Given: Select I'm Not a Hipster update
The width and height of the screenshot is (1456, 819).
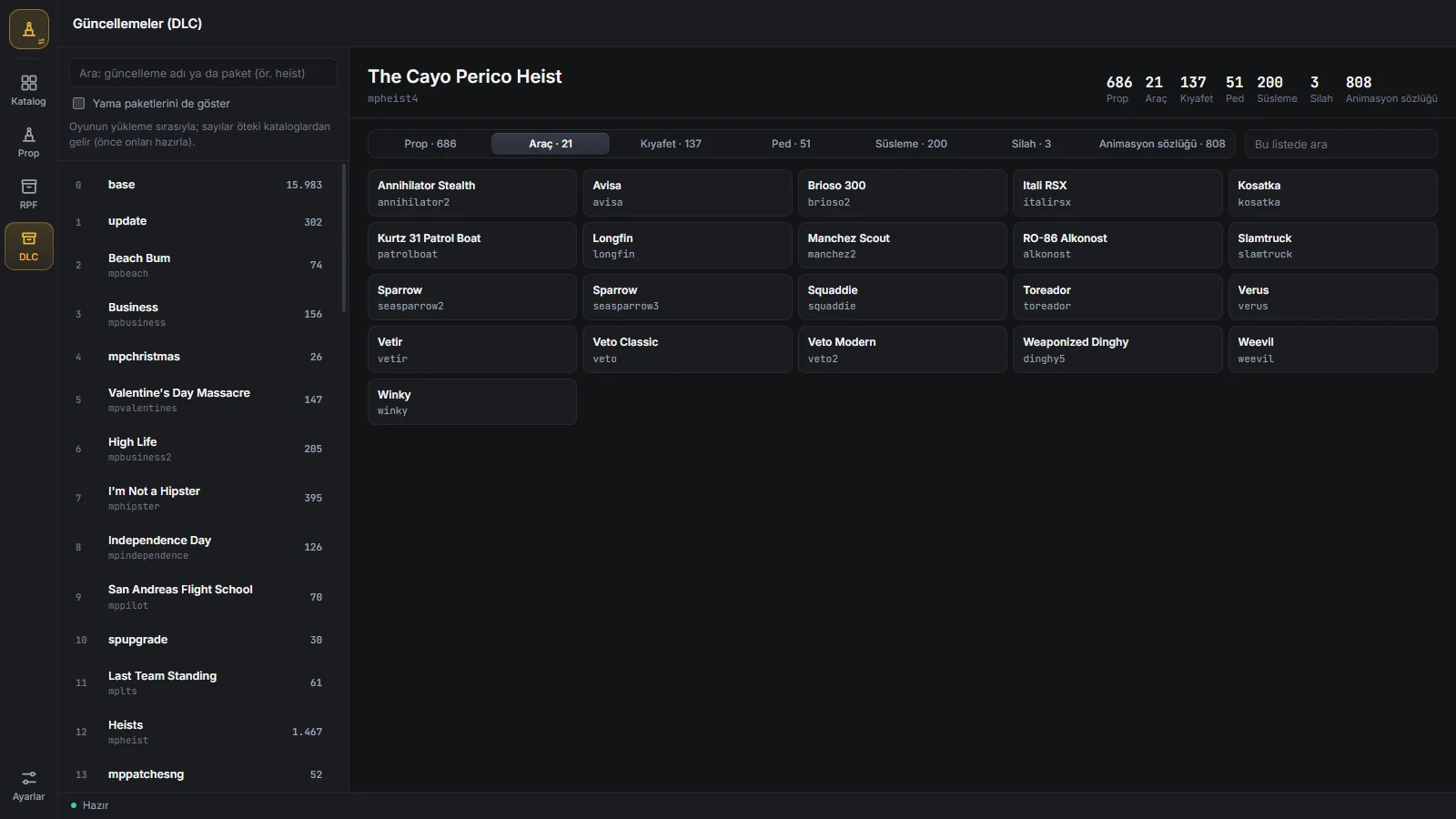Looking at the screenshot, I should point(199,498).
